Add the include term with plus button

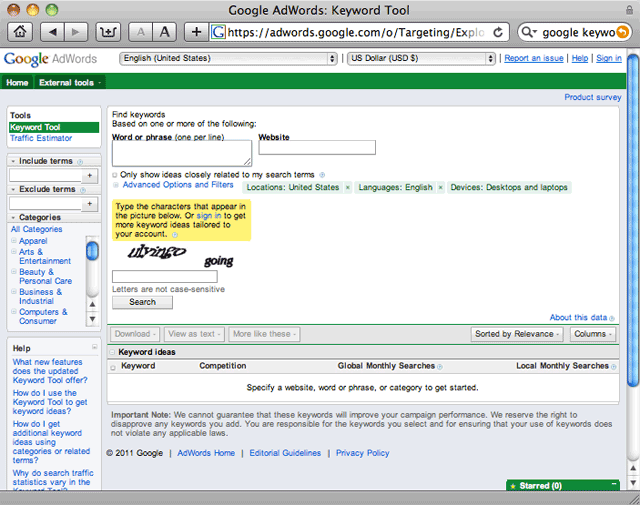90,176
